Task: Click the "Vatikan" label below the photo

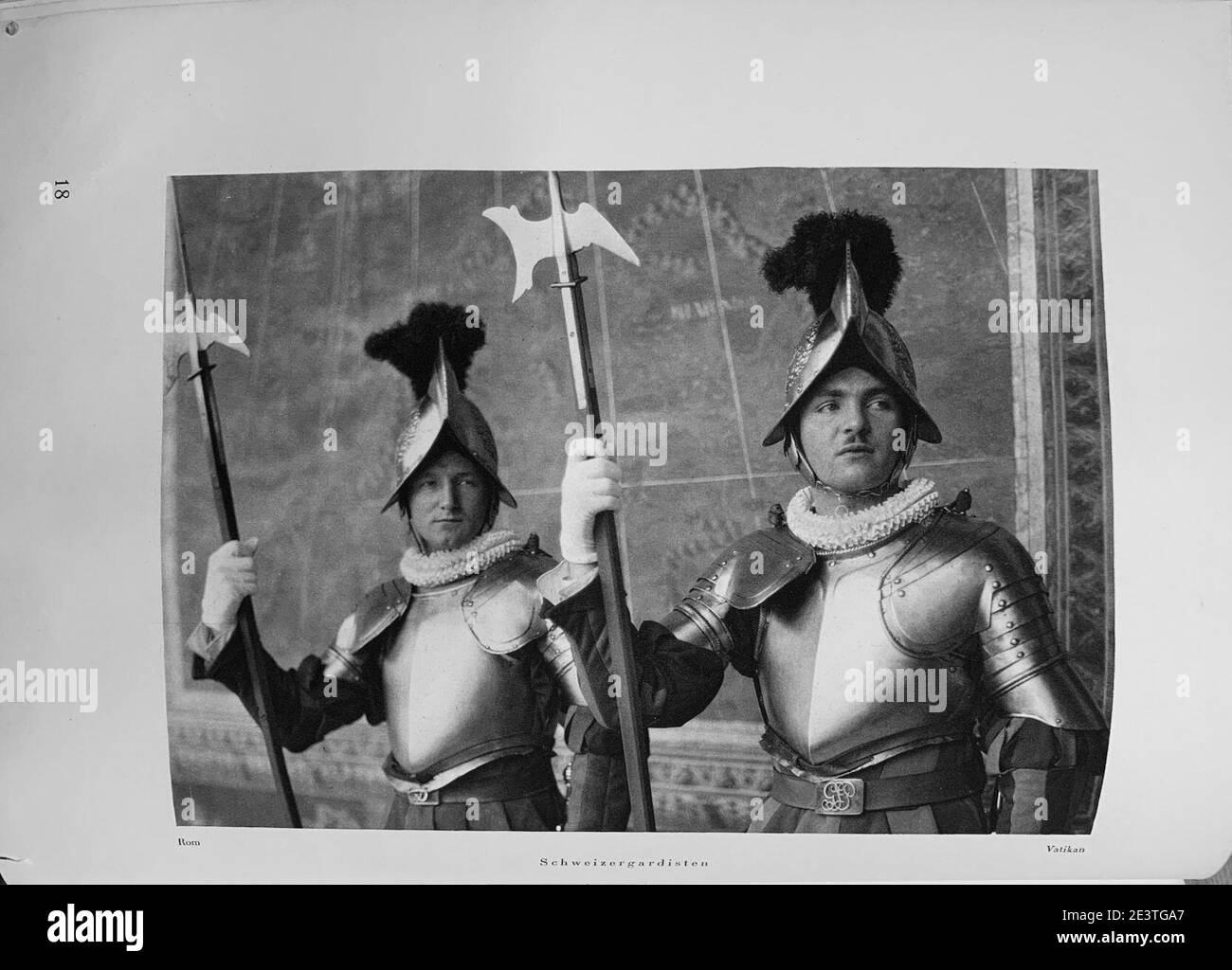Action: 1065,850
